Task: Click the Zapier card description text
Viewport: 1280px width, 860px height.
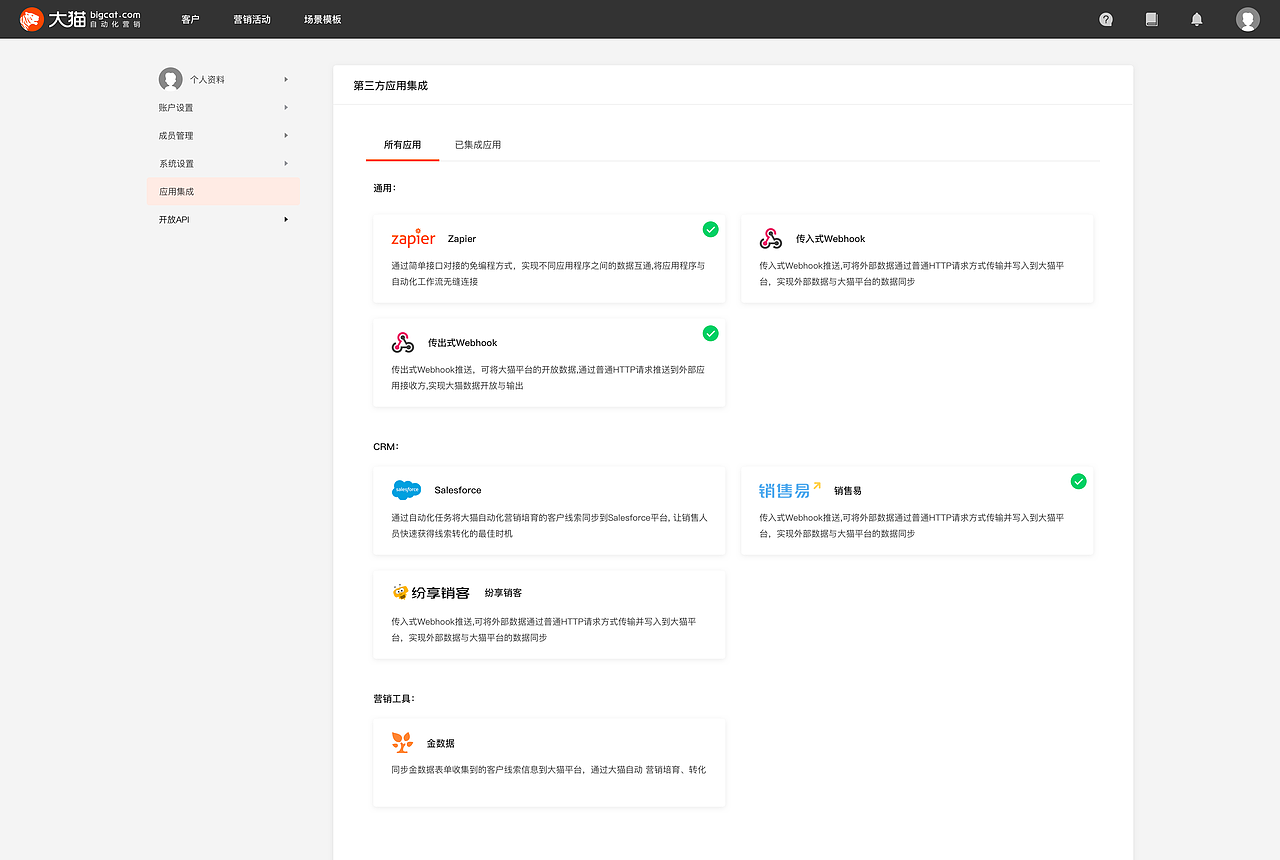Action: point(548,274)
